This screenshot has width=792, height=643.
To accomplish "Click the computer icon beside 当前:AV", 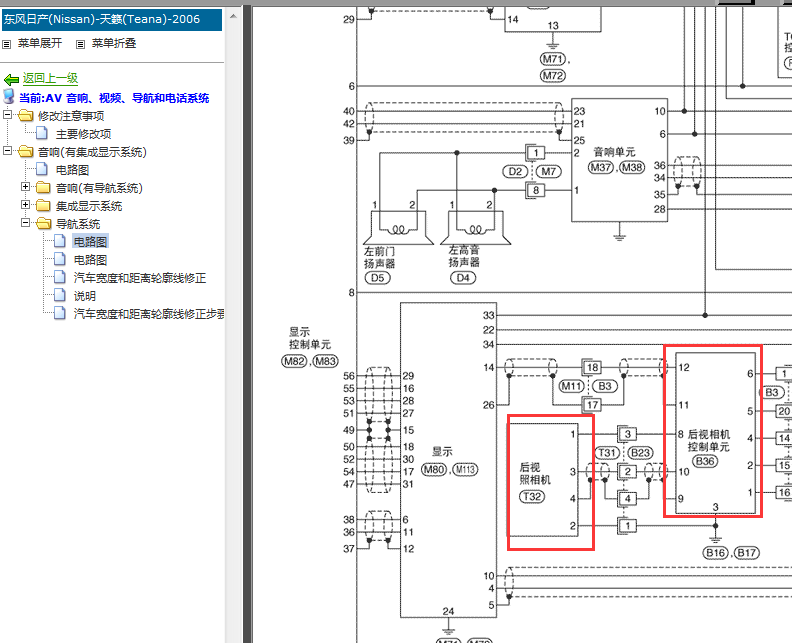I will 9,96.
